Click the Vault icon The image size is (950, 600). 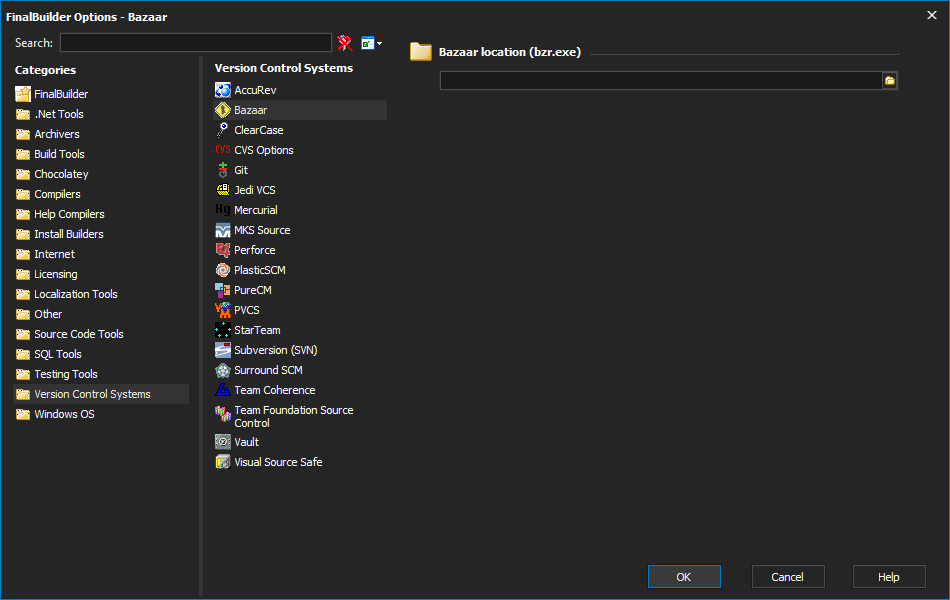point(223,442)
